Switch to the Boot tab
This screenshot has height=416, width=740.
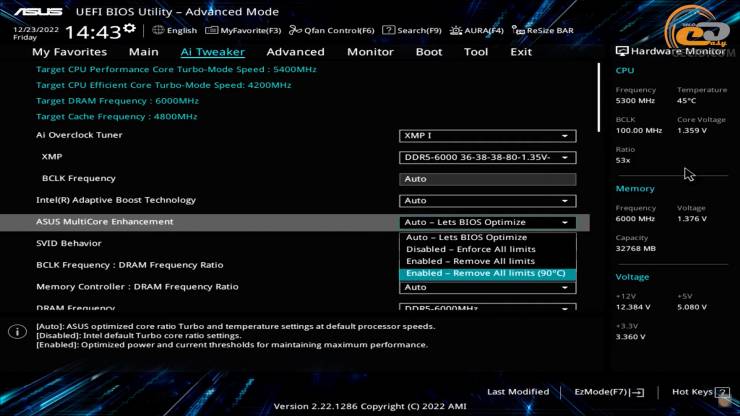tap(429, 52)
